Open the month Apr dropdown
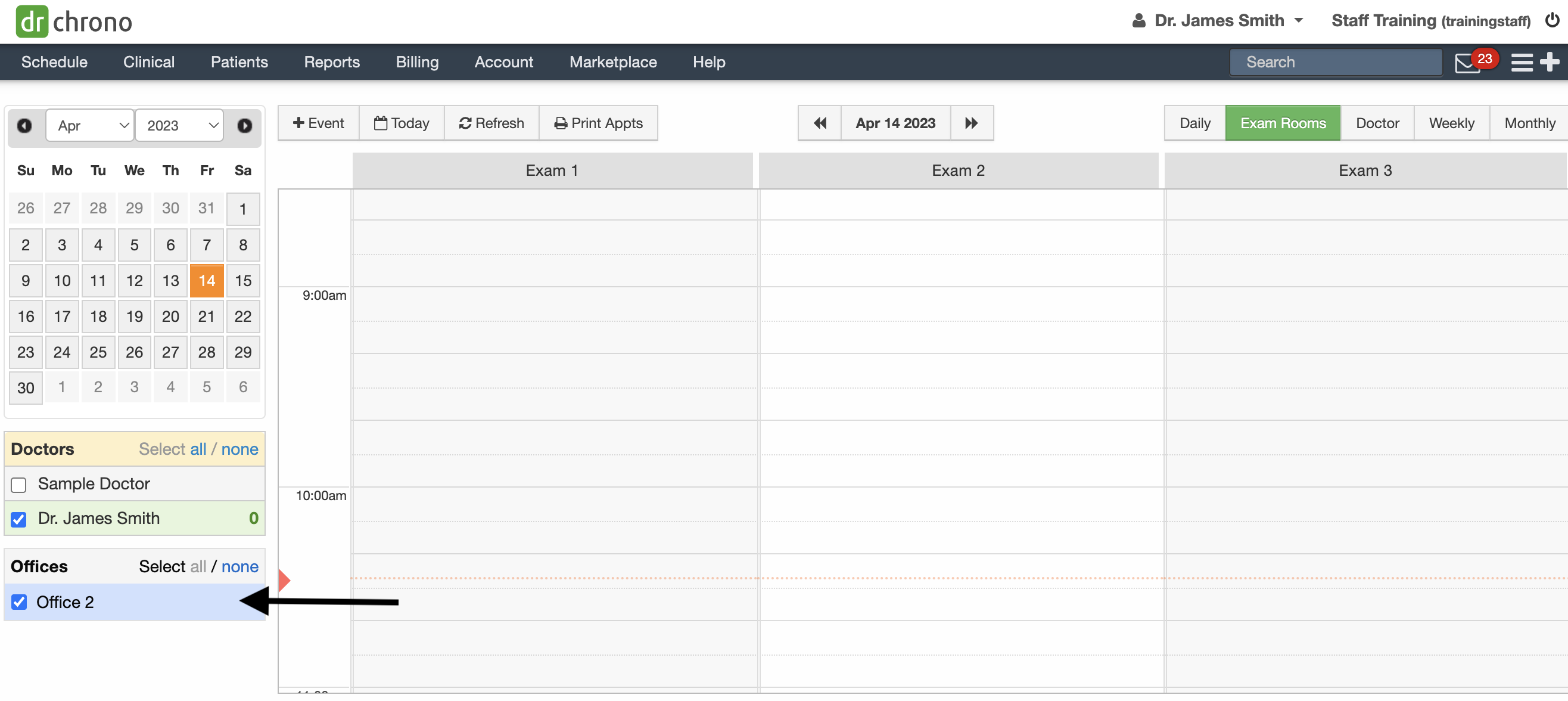 click(x=90, y=125)
